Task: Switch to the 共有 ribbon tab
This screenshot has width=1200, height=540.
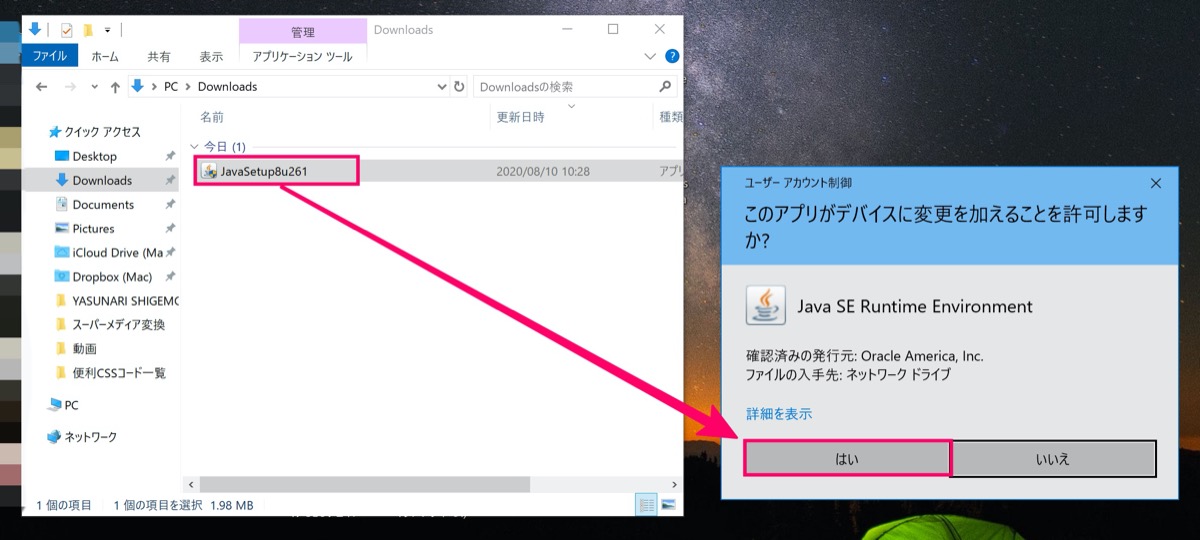Action: pyautogui.click(x=159, y=57)
